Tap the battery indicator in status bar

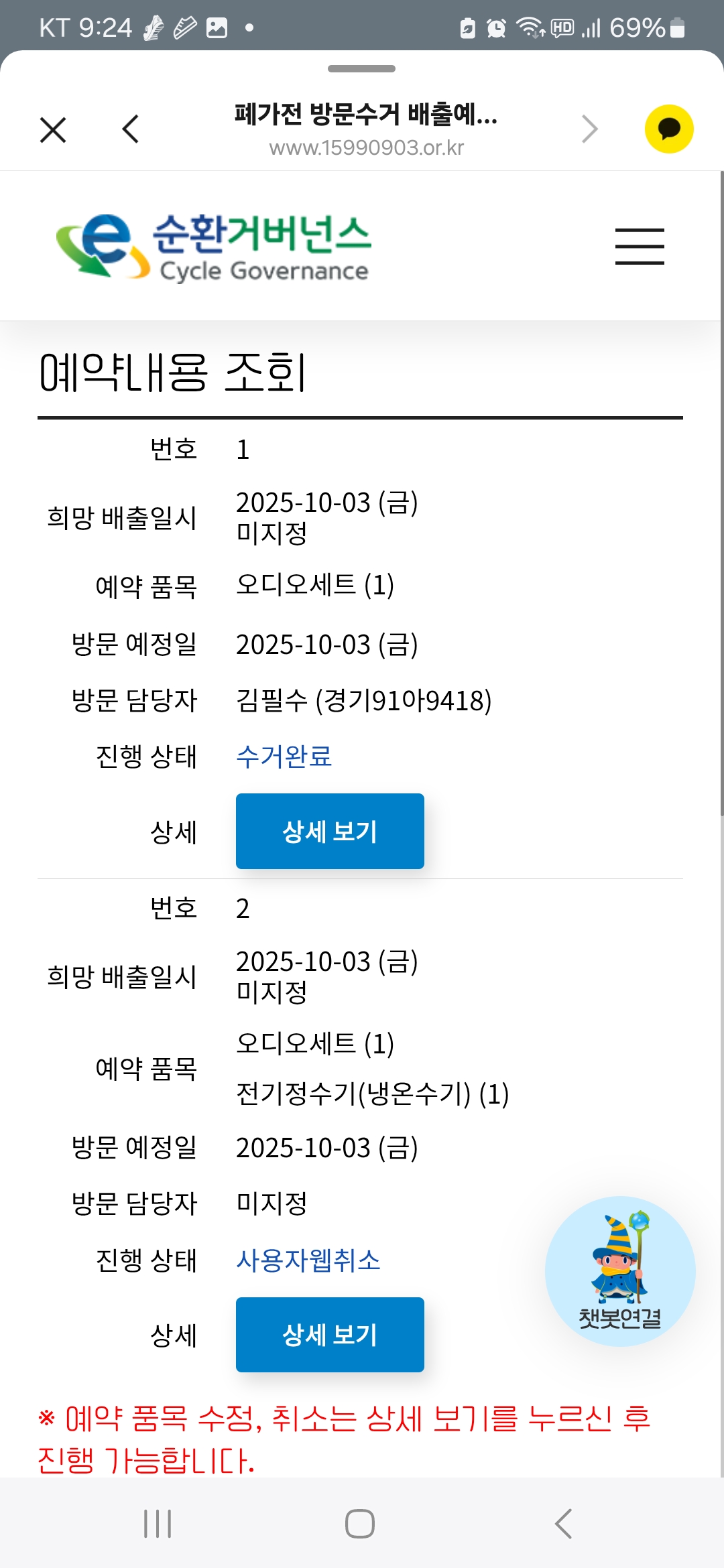pos(678,28)
